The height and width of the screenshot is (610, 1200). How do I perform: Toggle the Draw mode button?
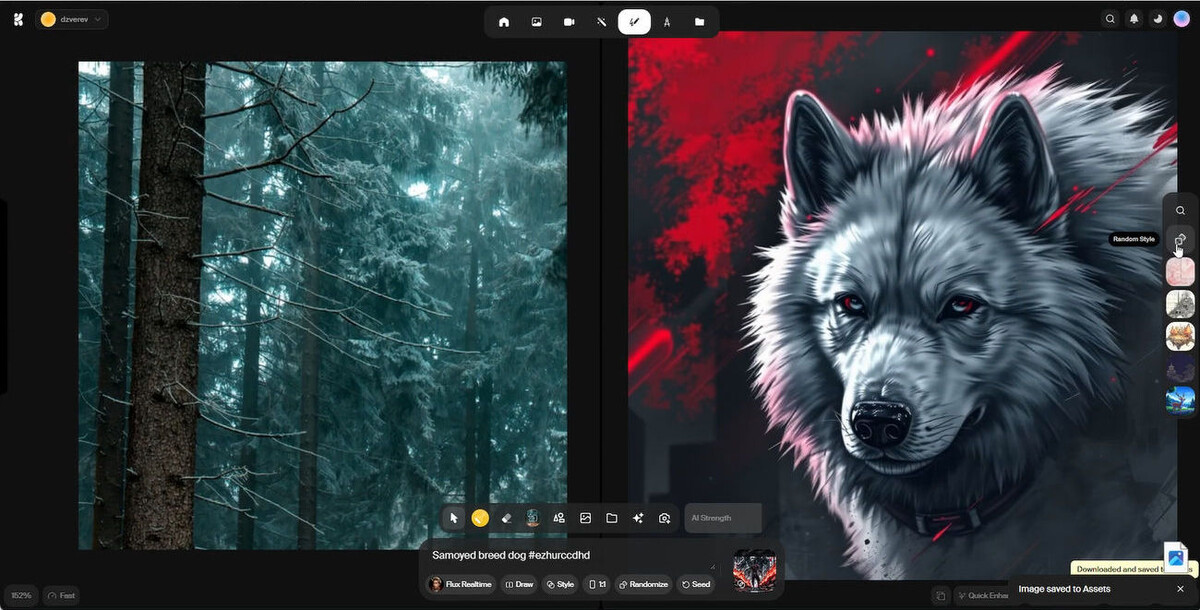tap(520, 584)
